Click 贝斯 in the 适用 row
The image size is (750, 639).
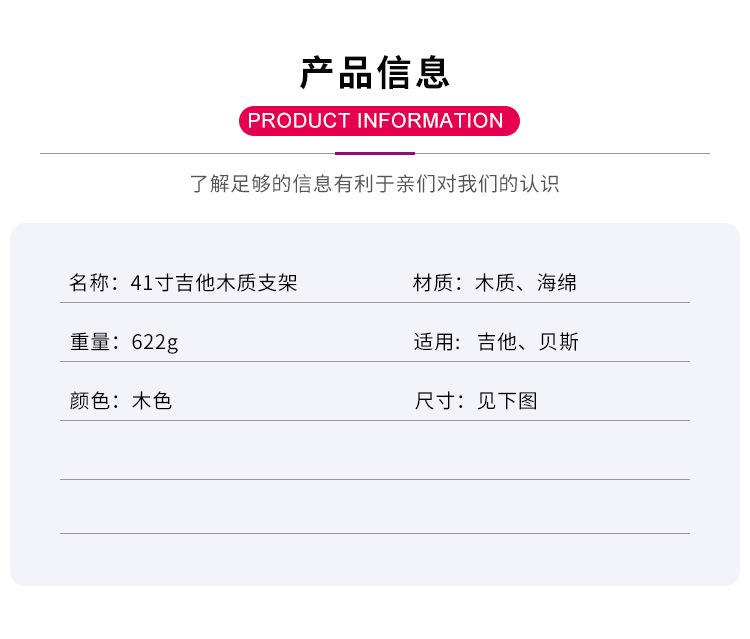[559, 342]
